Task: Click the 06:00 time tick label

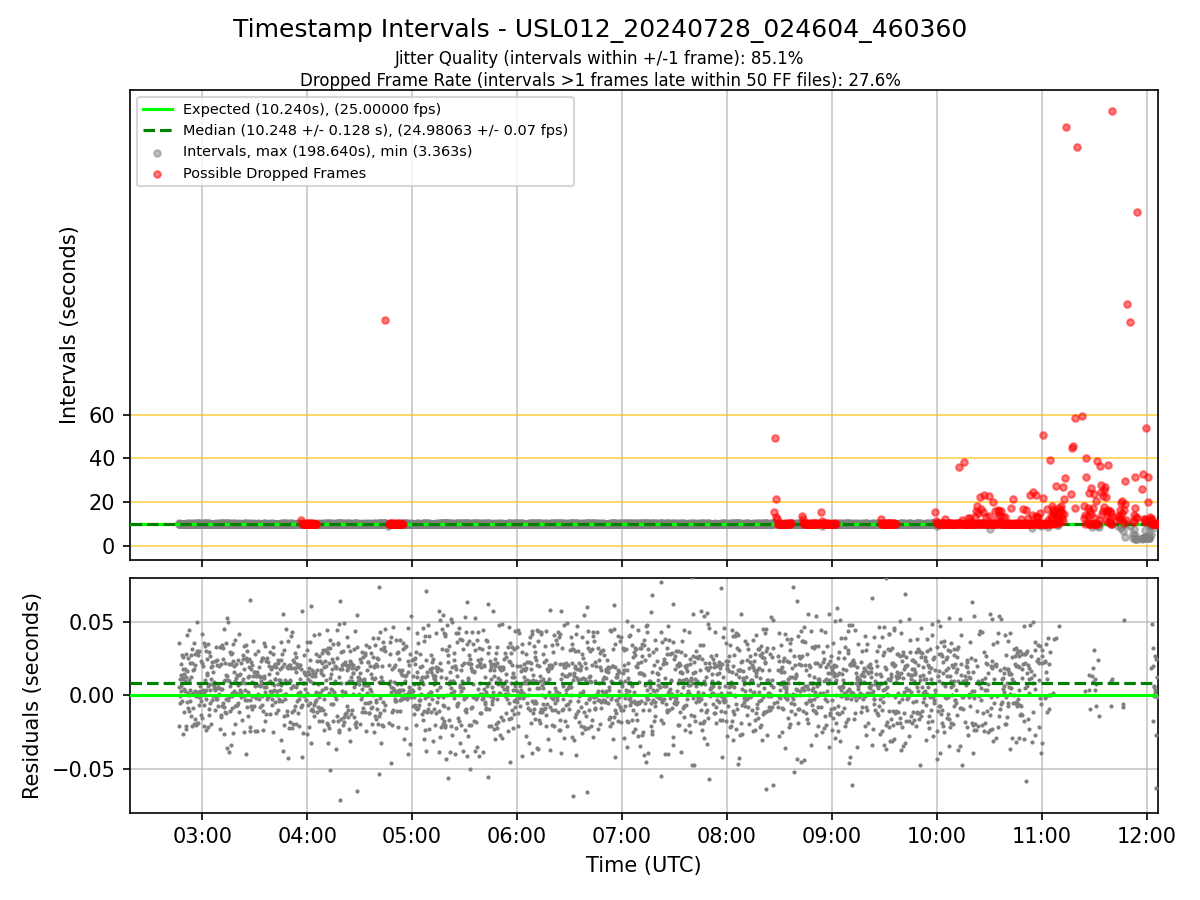Action: click(517, 834)
